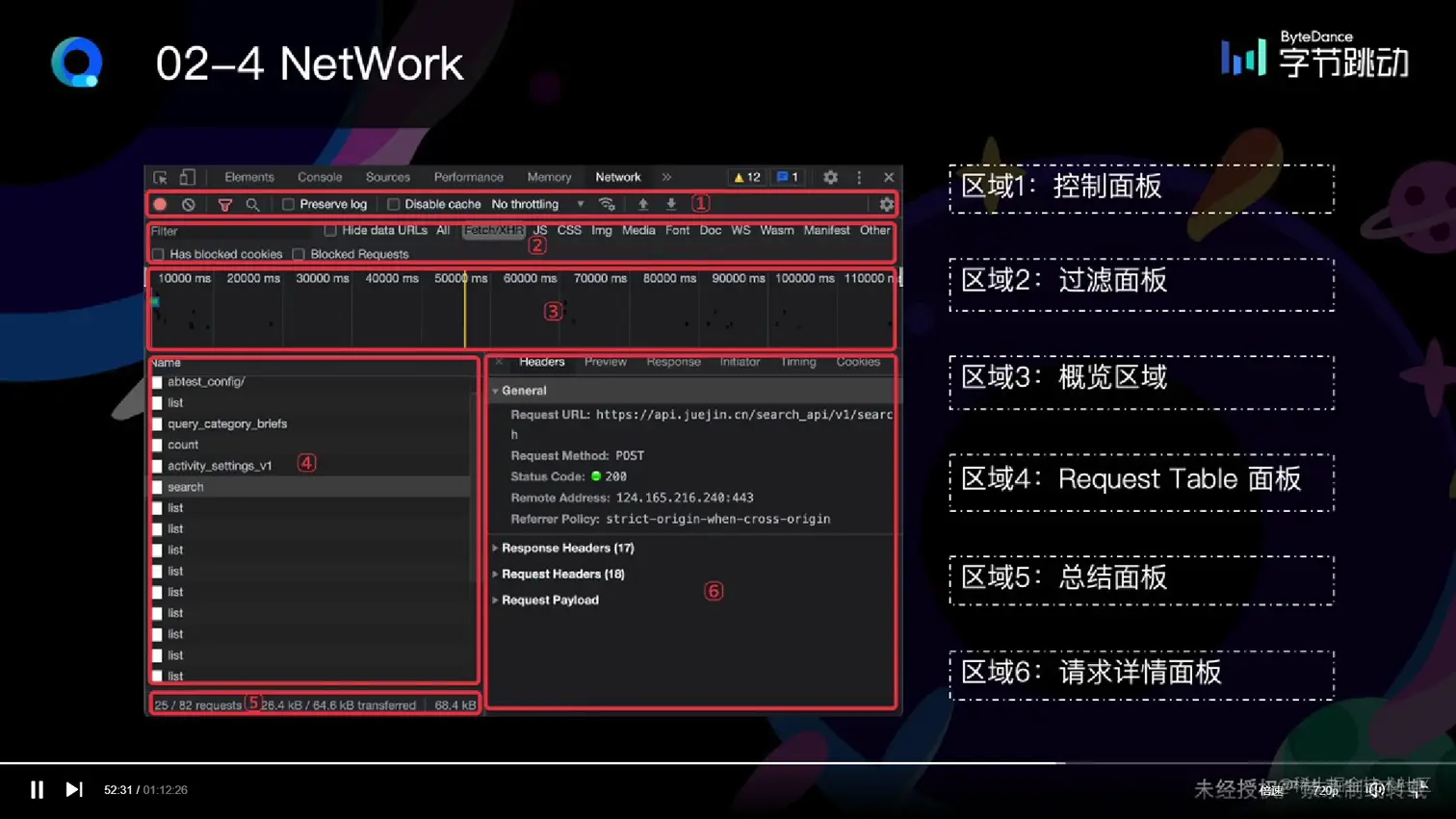Open DevTools settings gear beside the tabs

point(830,177)
